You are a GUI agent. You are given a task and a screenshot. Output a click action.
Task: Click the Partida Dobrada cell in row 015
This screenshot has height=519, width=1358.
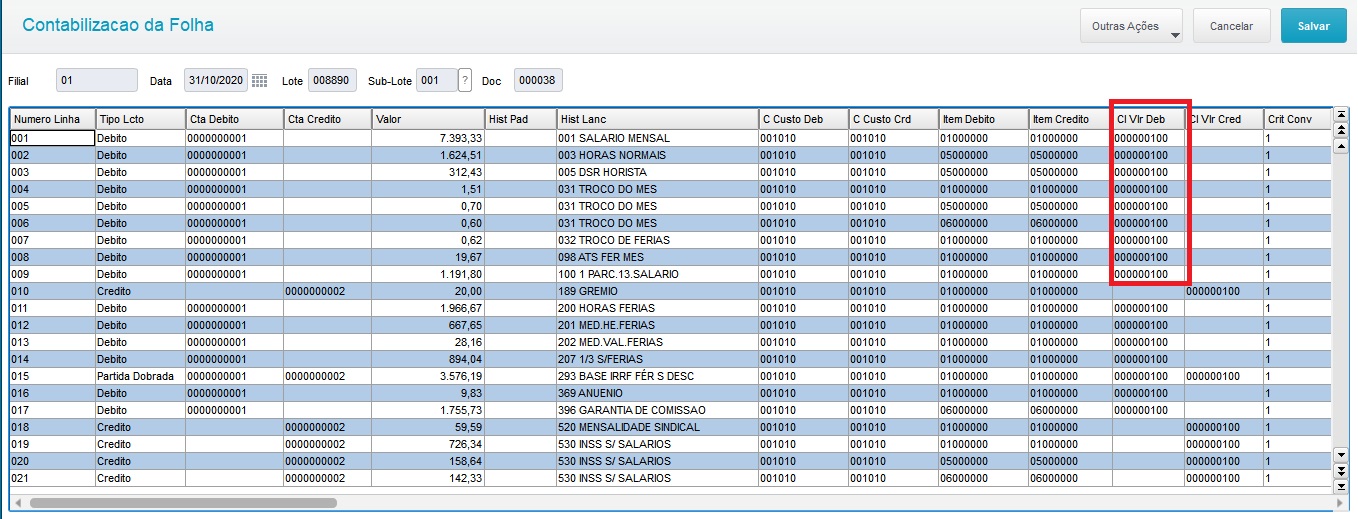pyautogui.click(x=140, y=376)
